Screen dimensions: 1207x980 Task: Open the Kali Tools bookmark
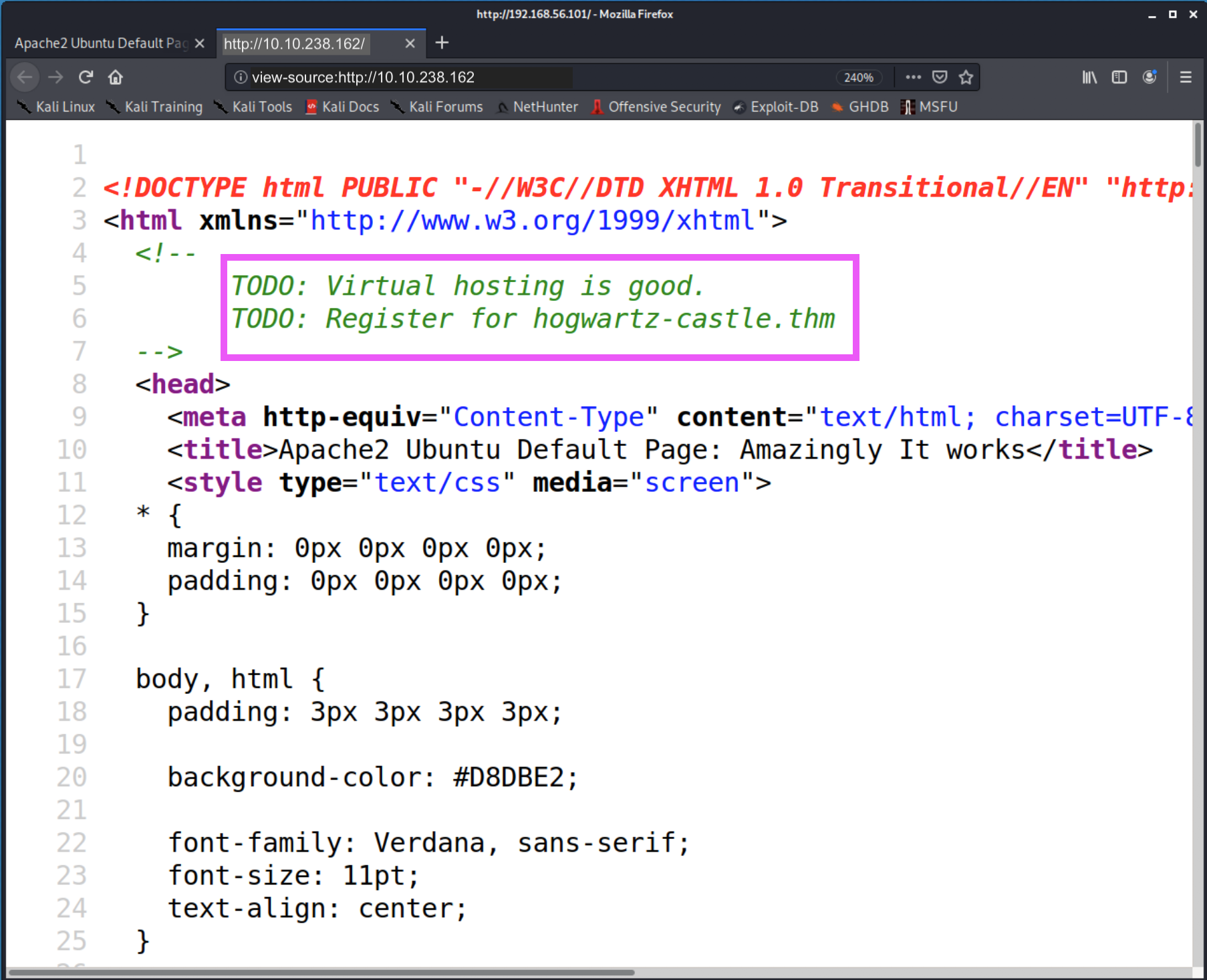(253, 107)
